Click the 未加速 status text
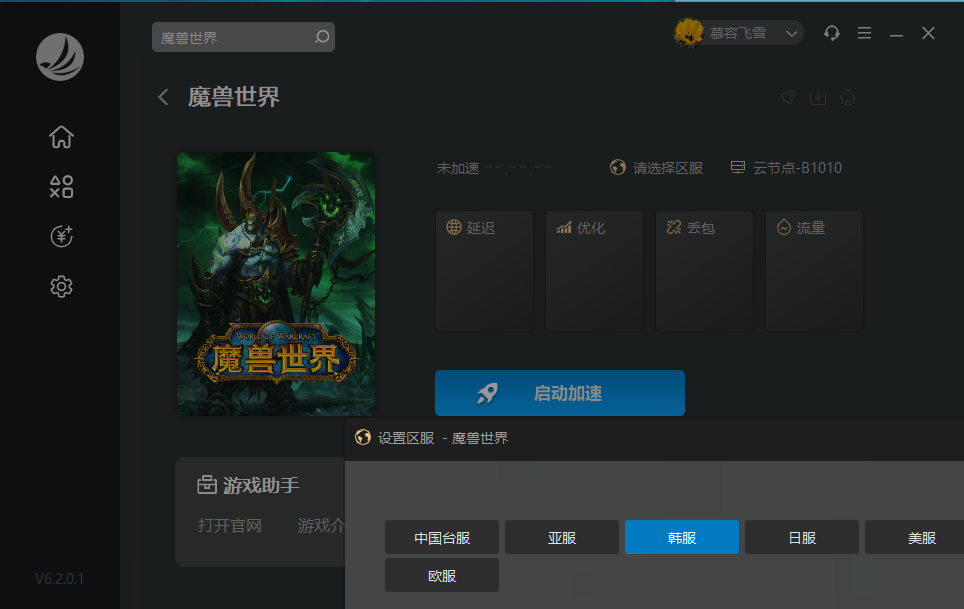The image size is (964, 609). click(458, 168)
